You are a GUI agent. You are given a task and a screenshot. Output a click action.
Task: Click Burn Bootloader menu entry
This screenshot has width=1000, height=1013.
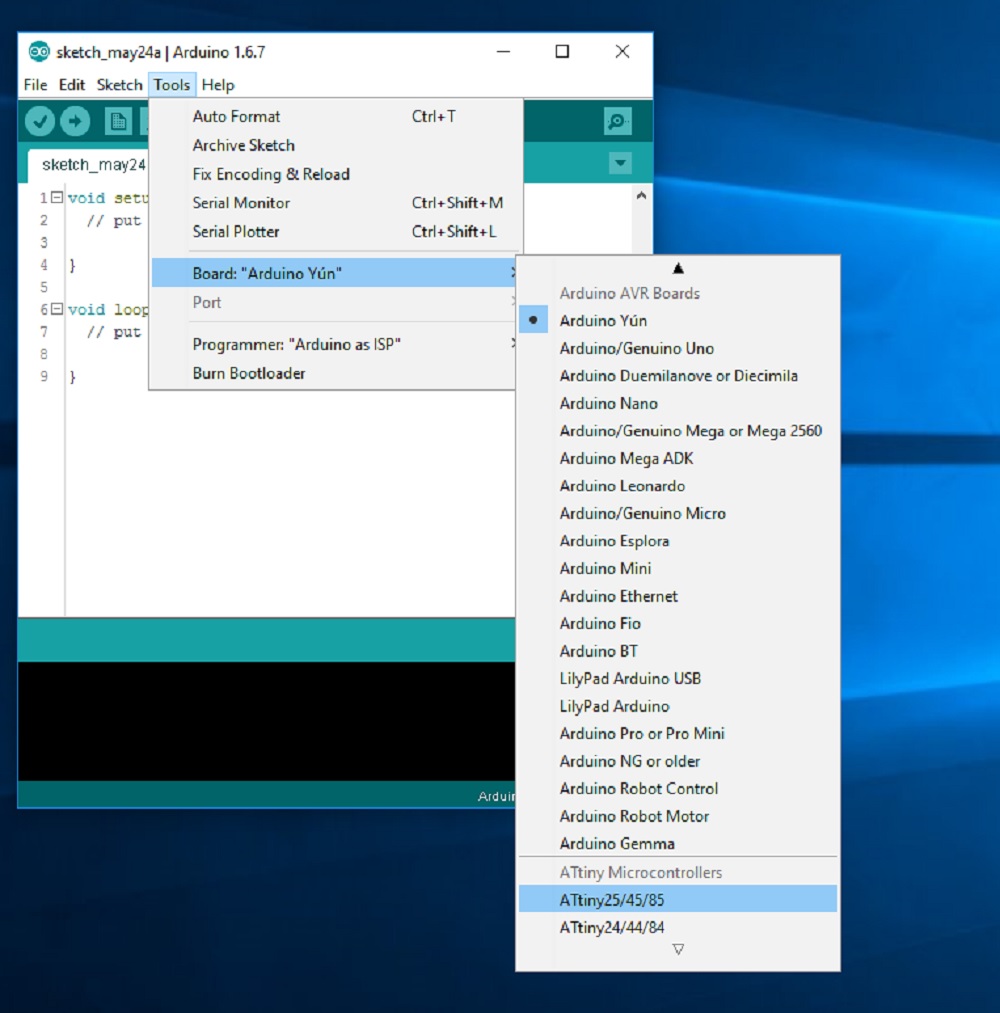(334, 373)
